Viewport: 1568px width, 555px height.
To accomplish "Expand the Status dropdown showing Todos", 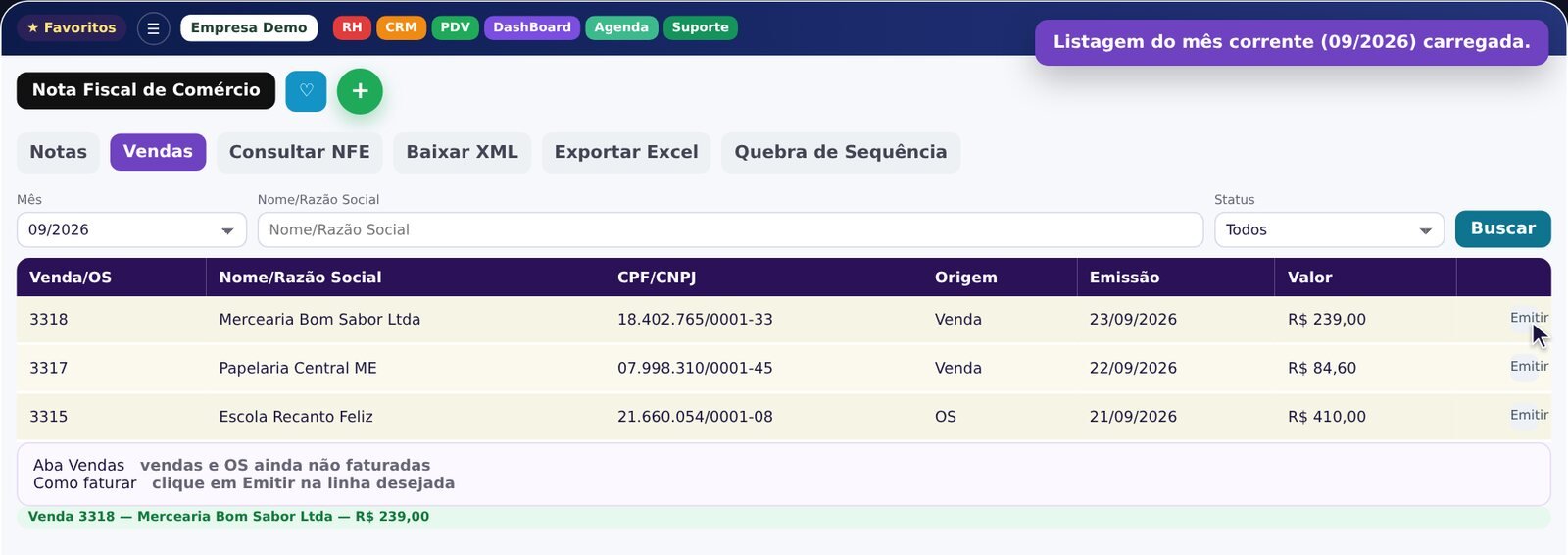I will pyautogui.click(x=1329, y=229).
